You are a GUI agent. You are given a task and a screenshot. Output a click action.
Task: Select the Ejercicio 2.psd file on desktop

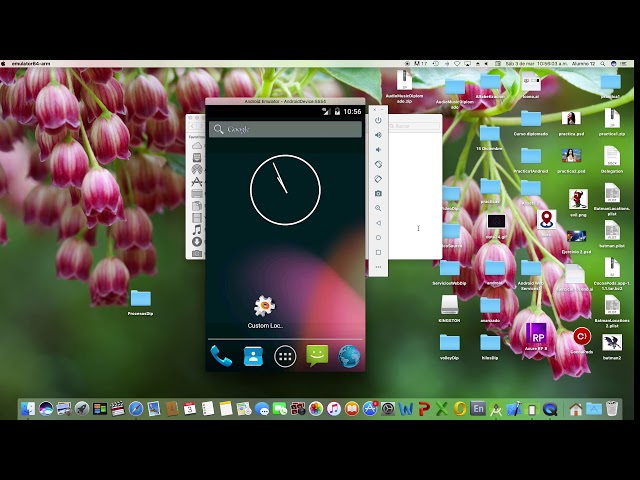(x=576, y=241)
